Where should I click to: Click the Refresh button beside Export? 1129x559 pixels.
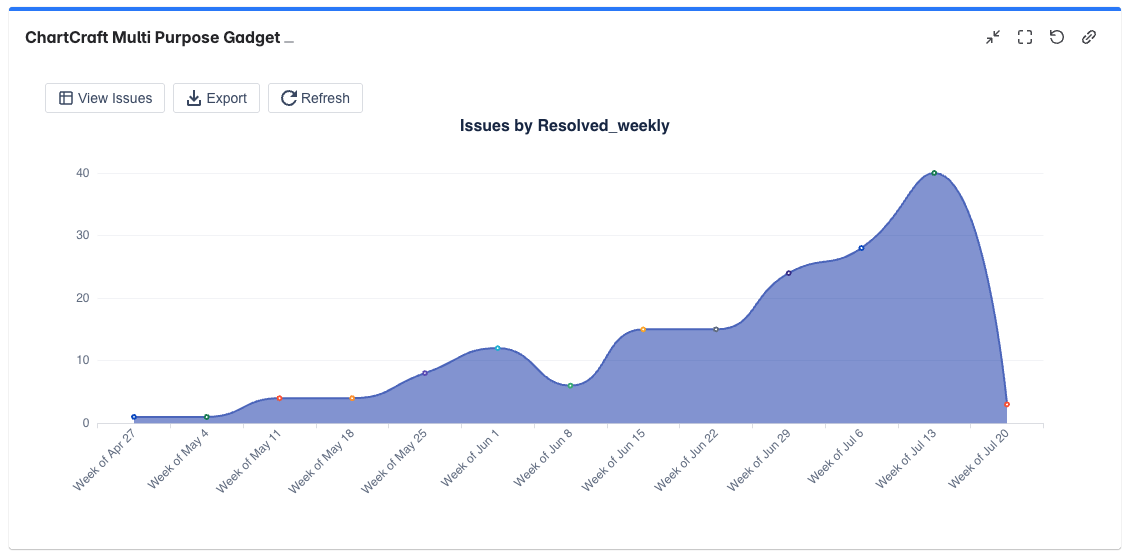coord(315,98)
